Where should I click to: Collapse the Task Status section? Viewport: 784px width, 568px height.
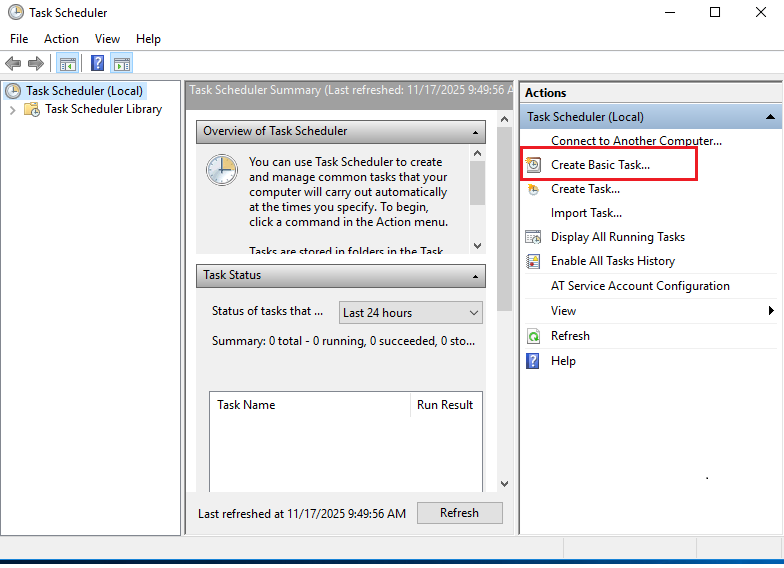(476, 276)
